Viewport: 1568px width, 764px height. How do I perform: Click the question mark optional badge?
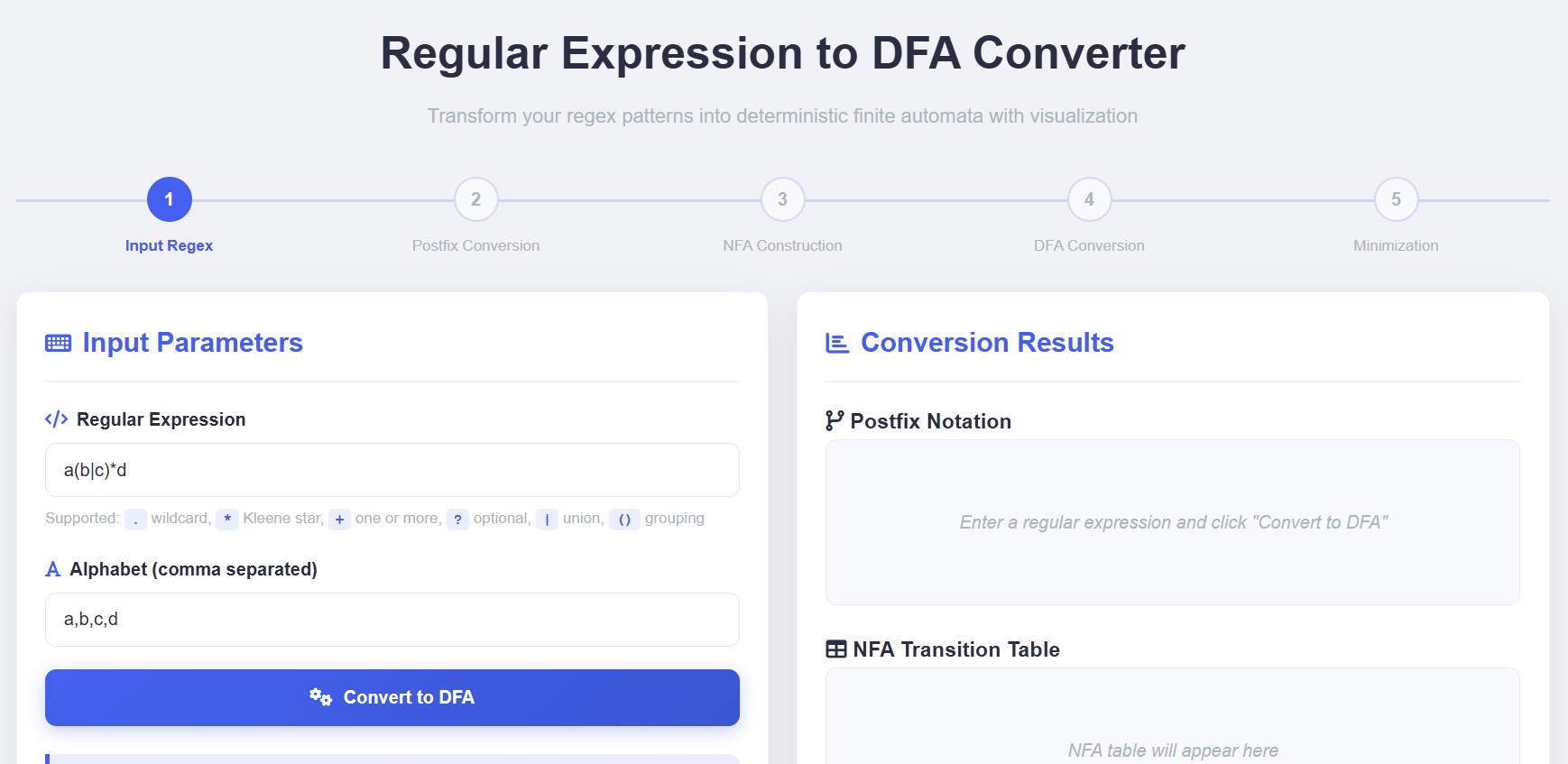click(457, 519)
